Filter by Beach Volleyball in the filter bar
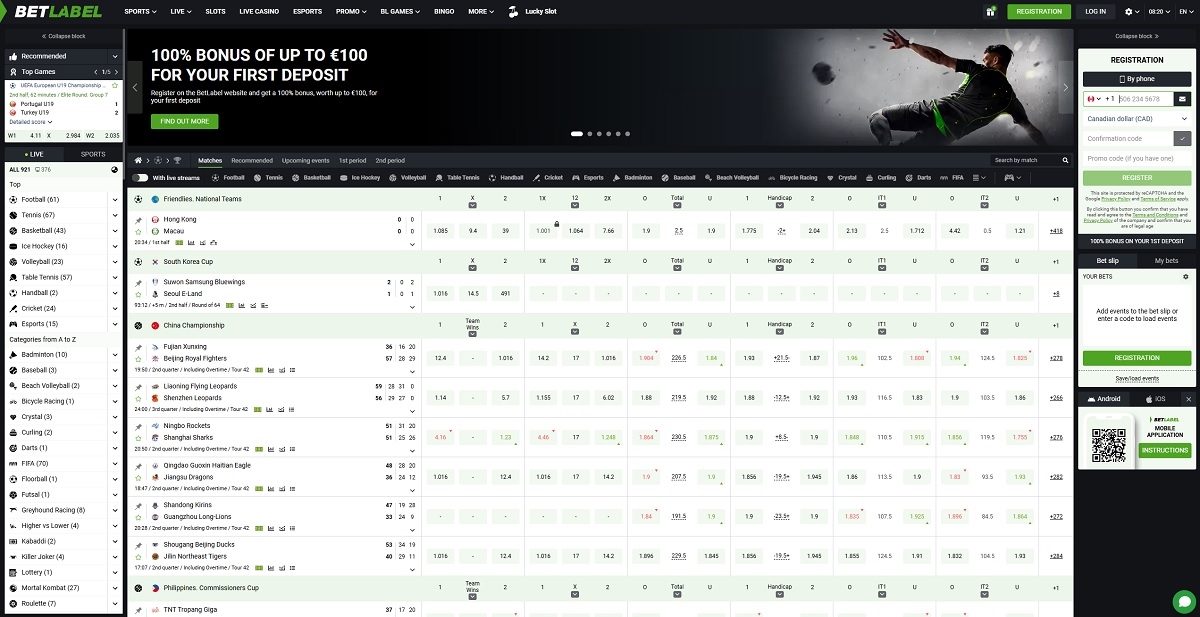This screenshot has width=1200, height=617. (x=731, y=177)
